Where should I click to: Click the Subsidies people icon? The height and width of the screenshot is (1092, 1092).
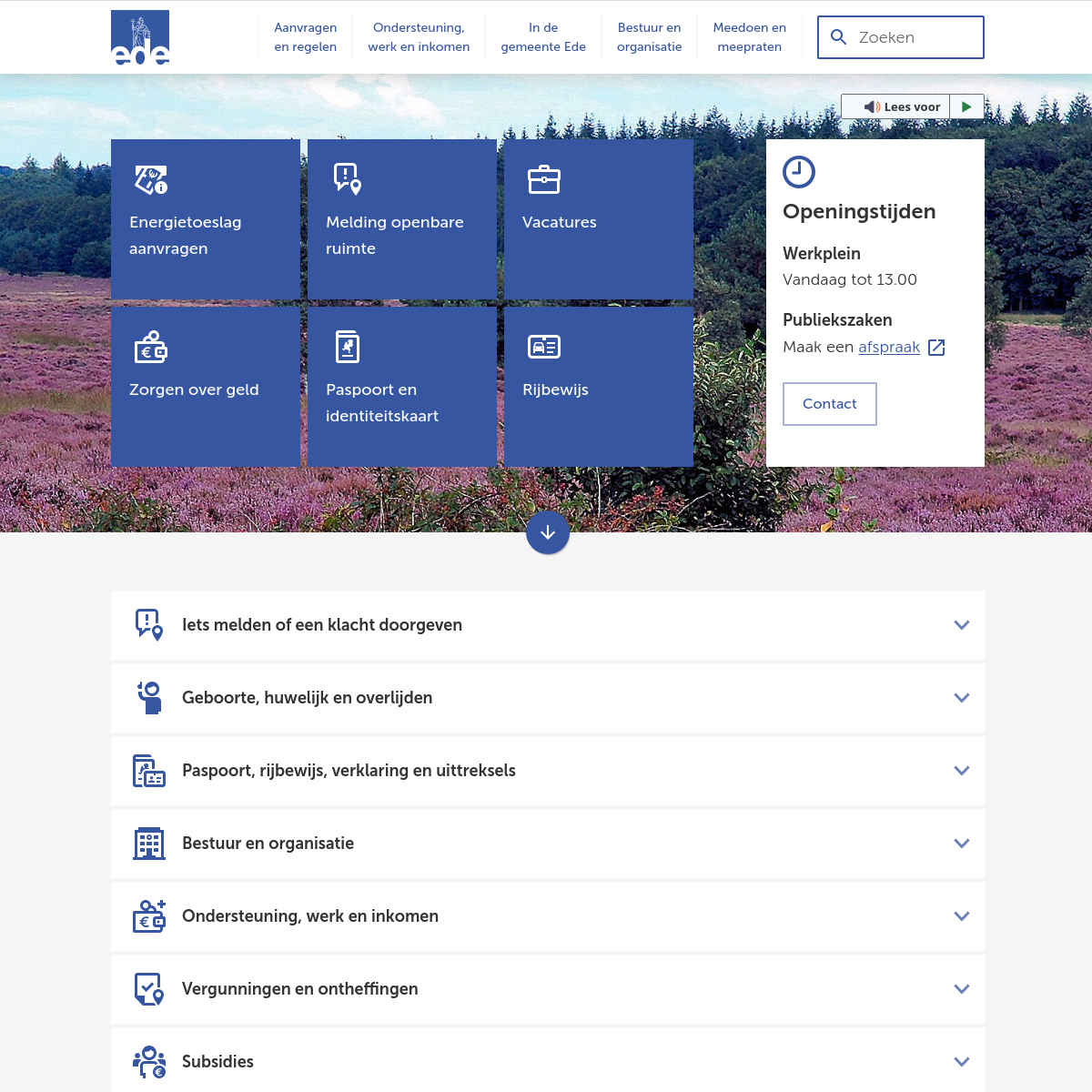[x=149, y=1062]
